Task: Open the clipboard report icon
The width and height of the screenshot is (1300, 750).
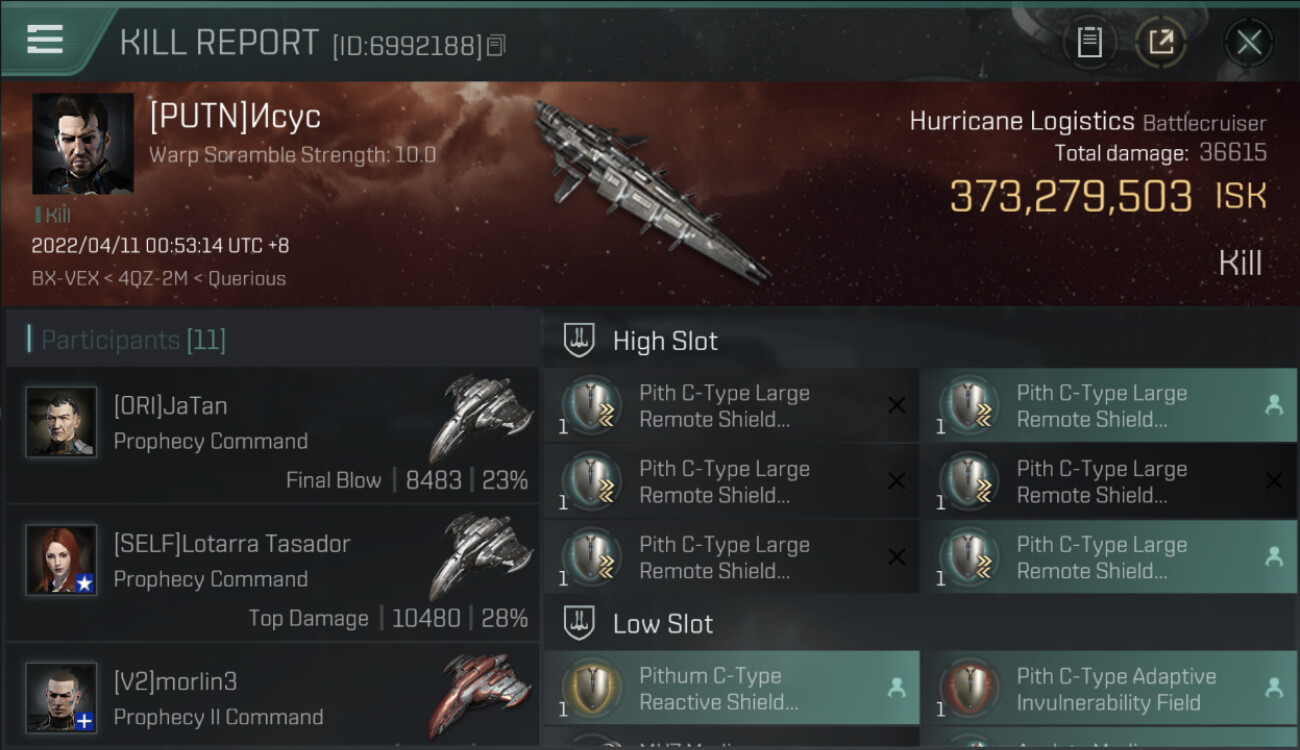Action: tap(1089, 42)
